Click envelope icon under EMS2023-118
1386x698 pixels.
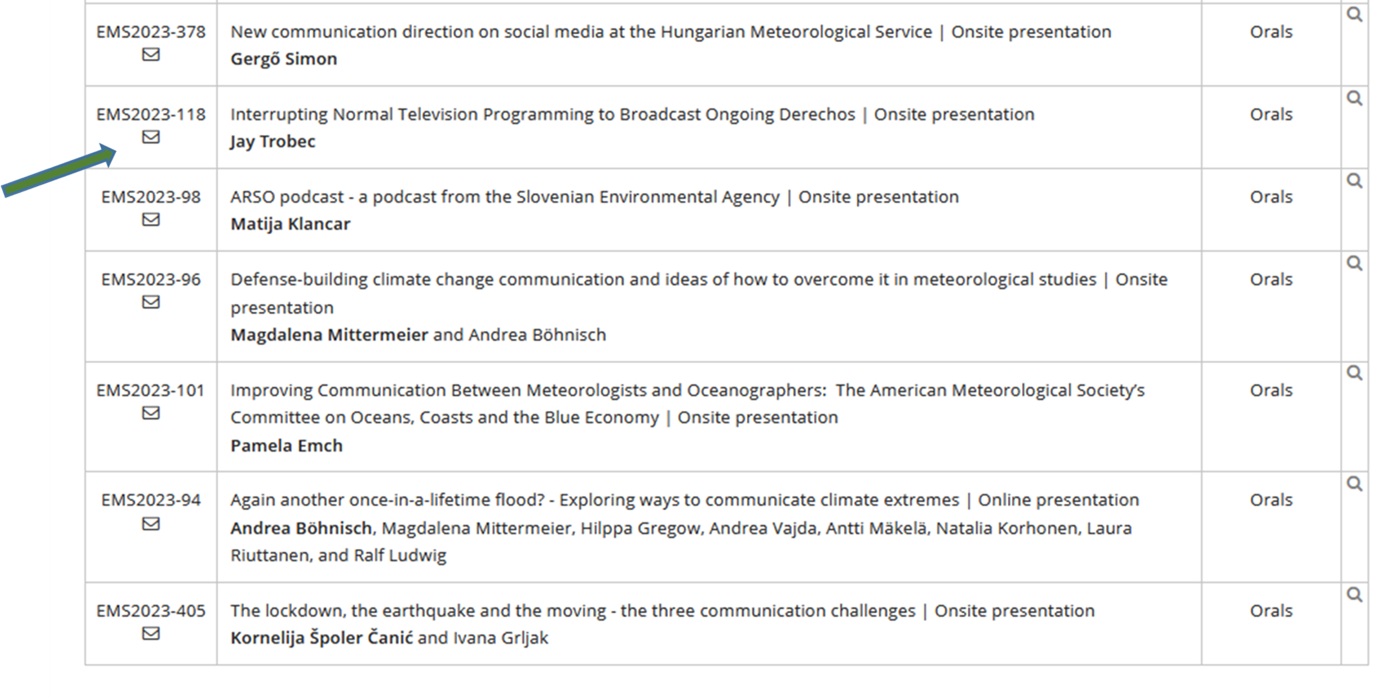coord(151,138)
